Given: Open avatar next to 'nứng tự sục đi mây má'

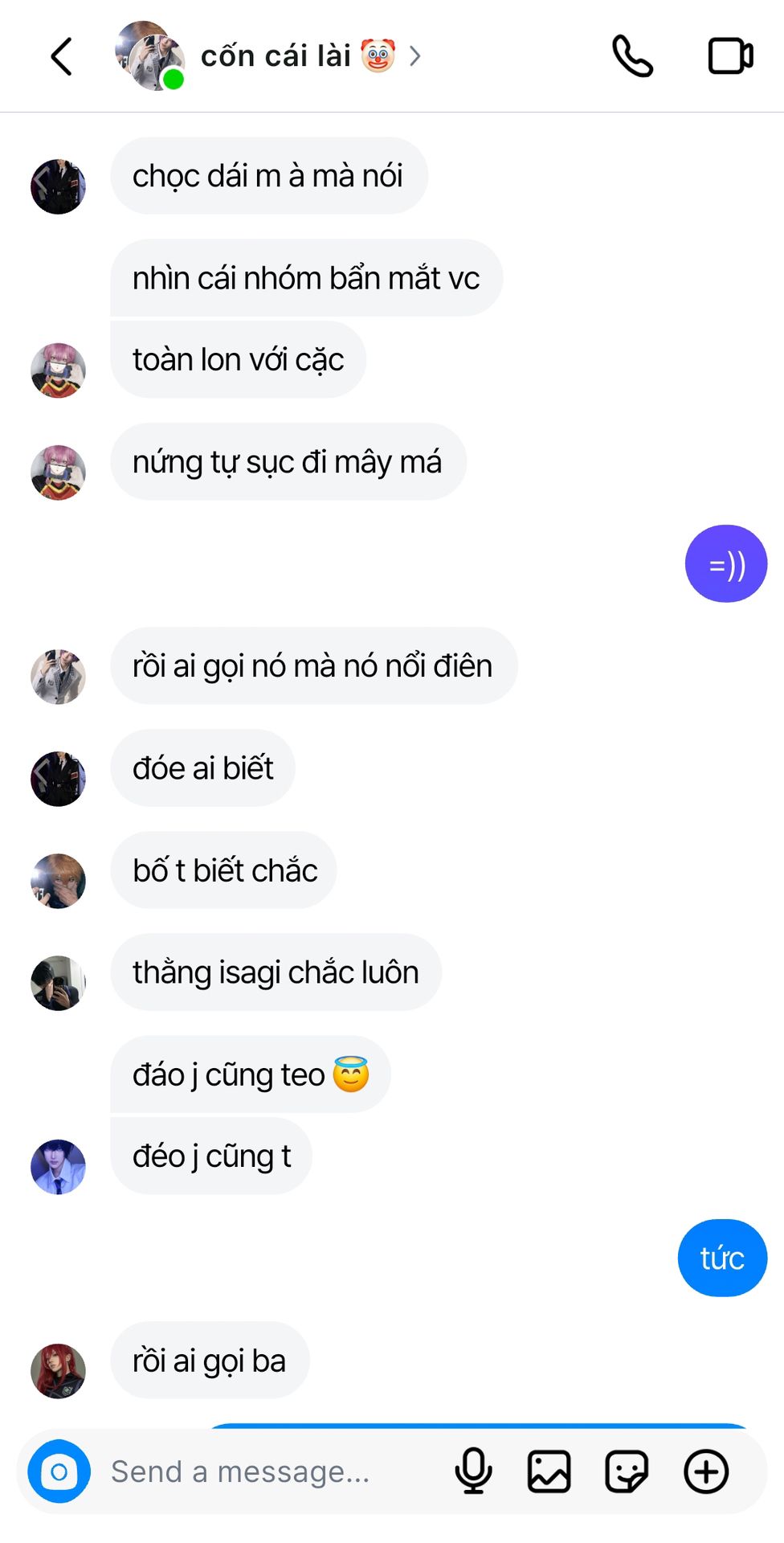Looking at the screenshot, I should 58,473.
